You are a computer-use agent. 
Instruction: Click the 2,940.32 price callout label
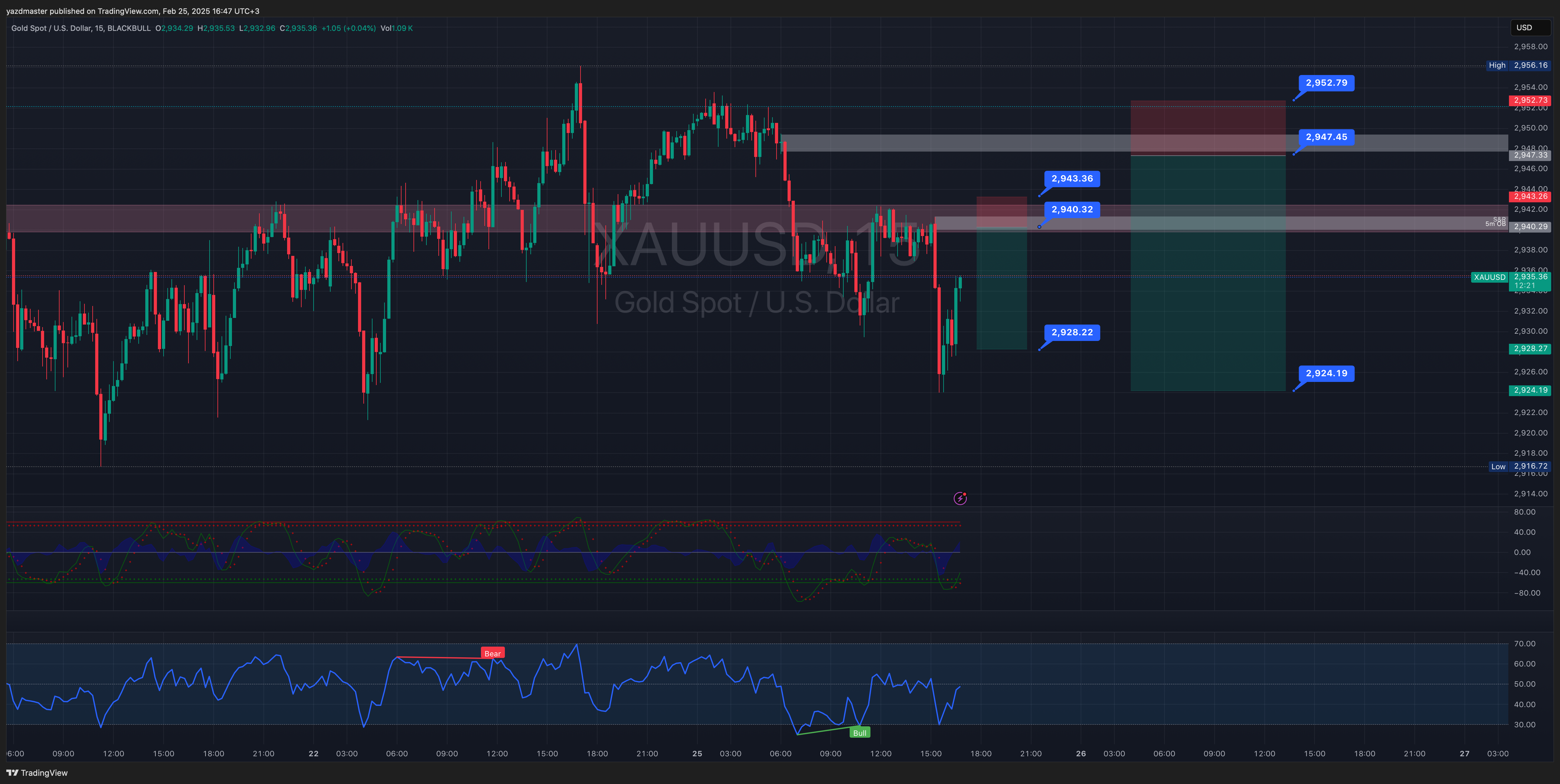click(1072, 210)
